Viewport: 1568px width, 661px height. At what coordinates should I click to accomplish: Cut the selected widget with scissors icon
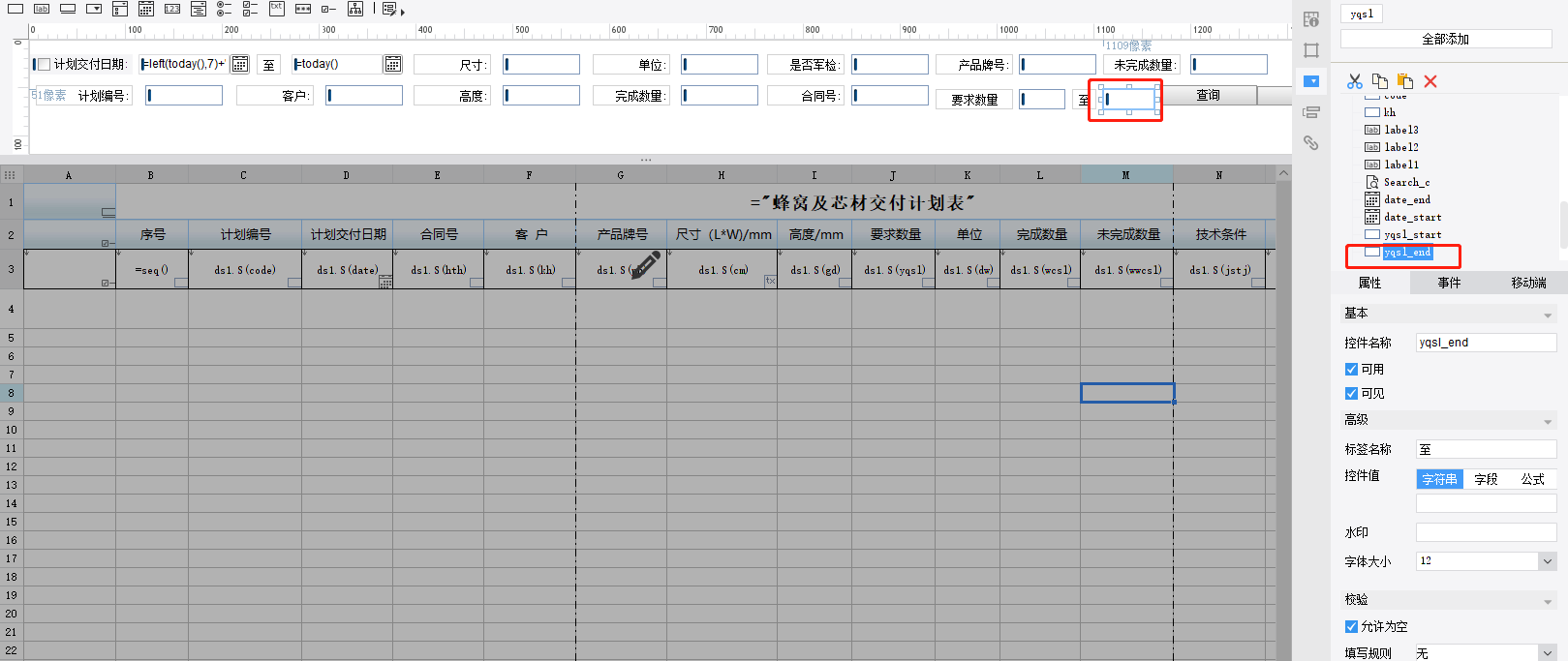click(x=1355, y=81)
